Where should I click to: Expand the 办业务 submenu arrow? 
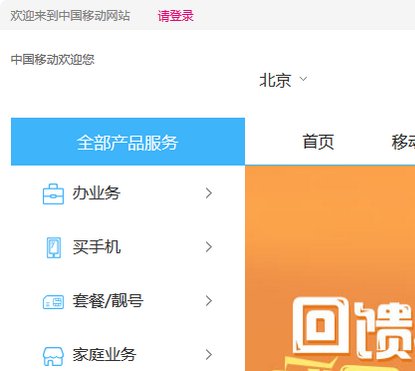pos(209,193)
